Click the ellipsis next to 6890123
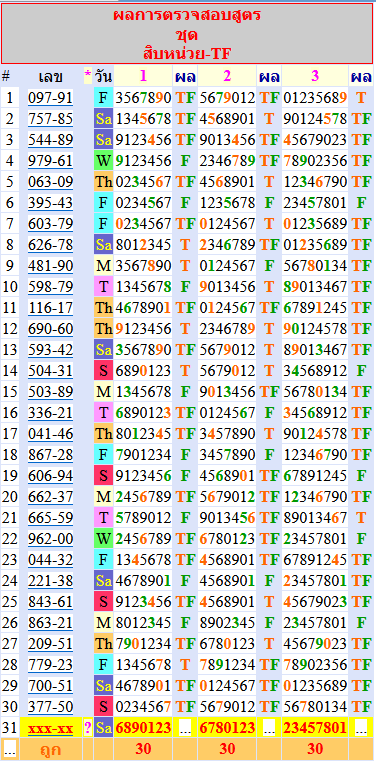Screen dimensions: 376x762 click(185, 728)
